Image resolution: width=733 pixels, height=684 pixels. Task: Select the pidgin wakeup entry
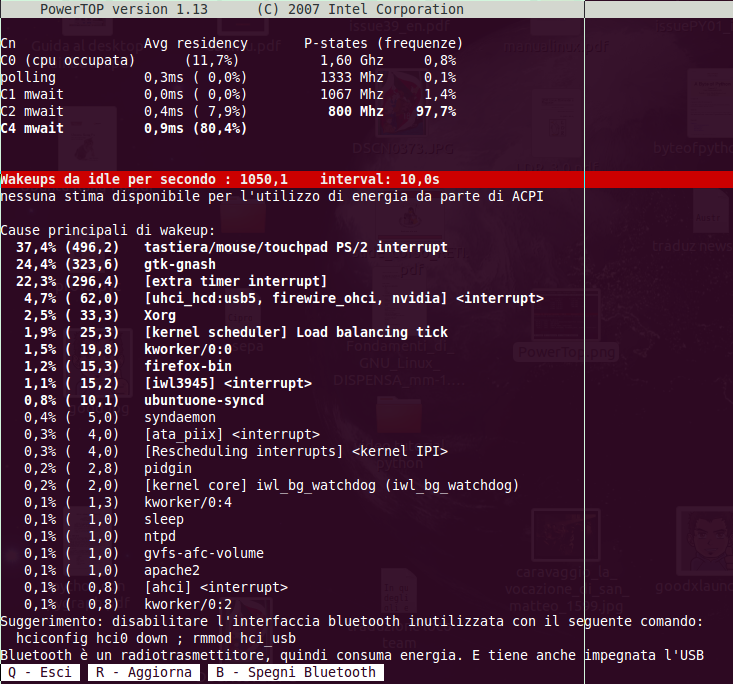(x=168, y=468)
